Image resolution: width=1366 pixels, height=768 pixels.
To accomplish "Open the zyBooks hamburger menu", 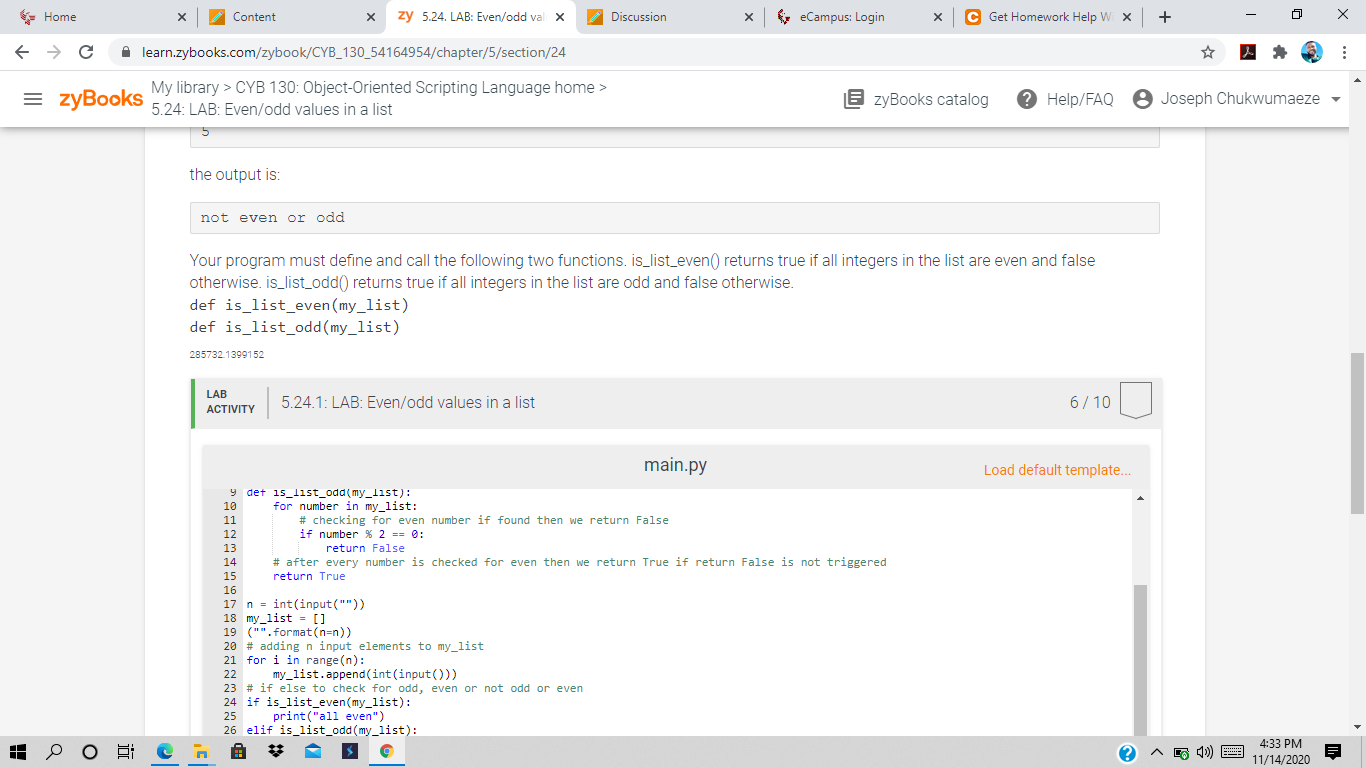I will pyautogui.click(x=33, y=99).
